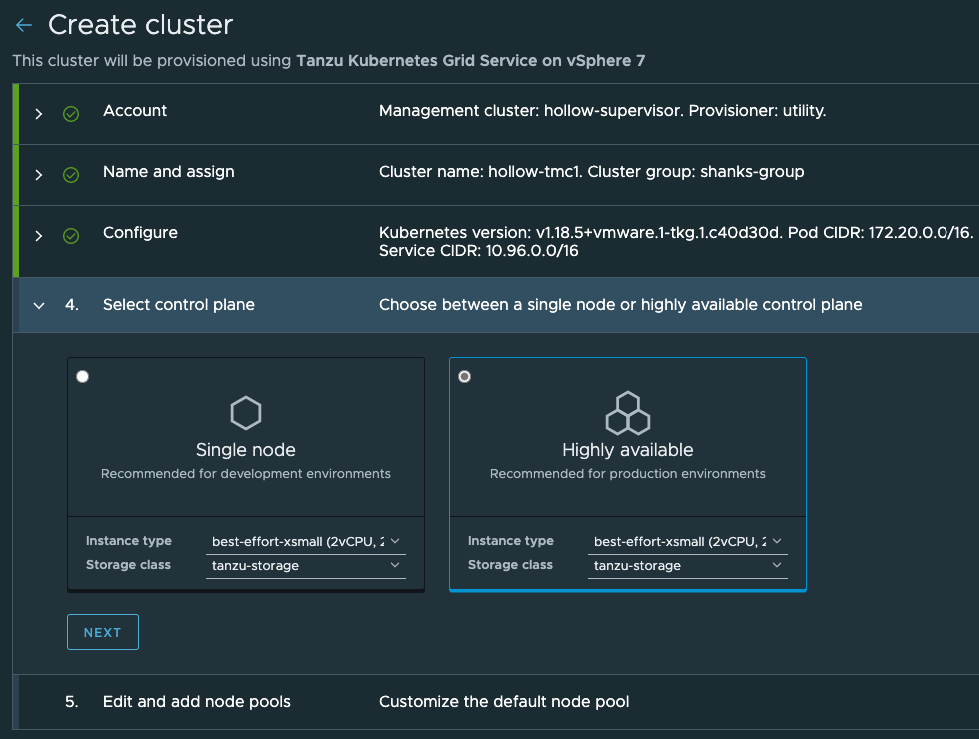Viewport: 979px width, 739px height.
Task: Click the green checkmark icon for Configure
Action: coord(71,236)
